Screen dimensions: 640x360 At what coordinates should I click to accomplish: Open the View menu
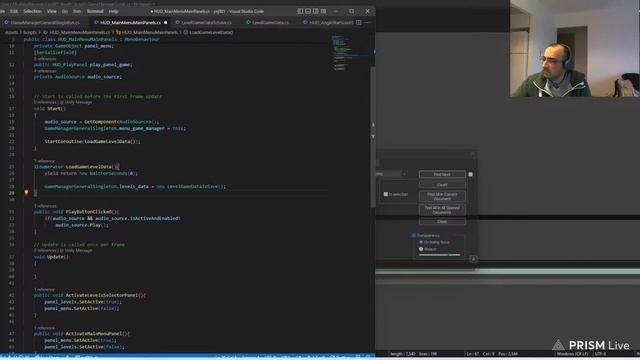pyautogui.click(x=52, y=11)
